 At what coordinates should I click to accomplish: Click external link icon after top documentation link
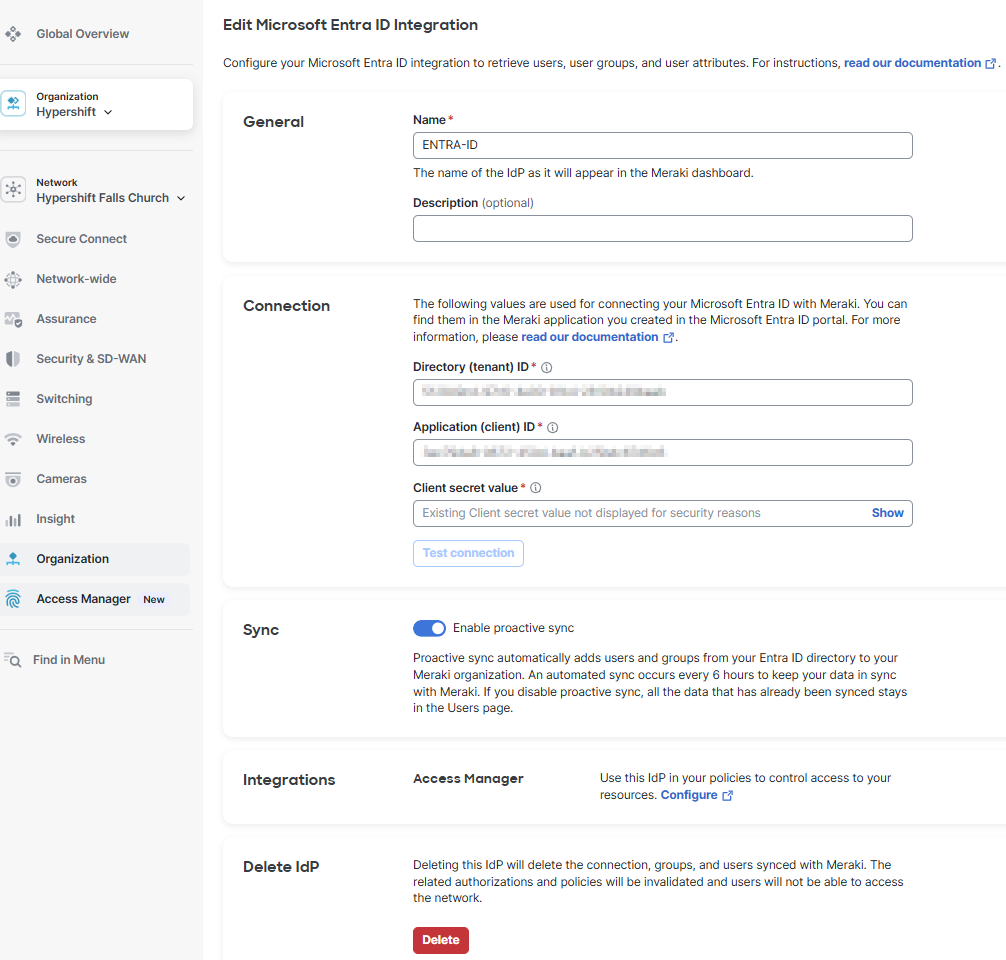click(991, 64)
